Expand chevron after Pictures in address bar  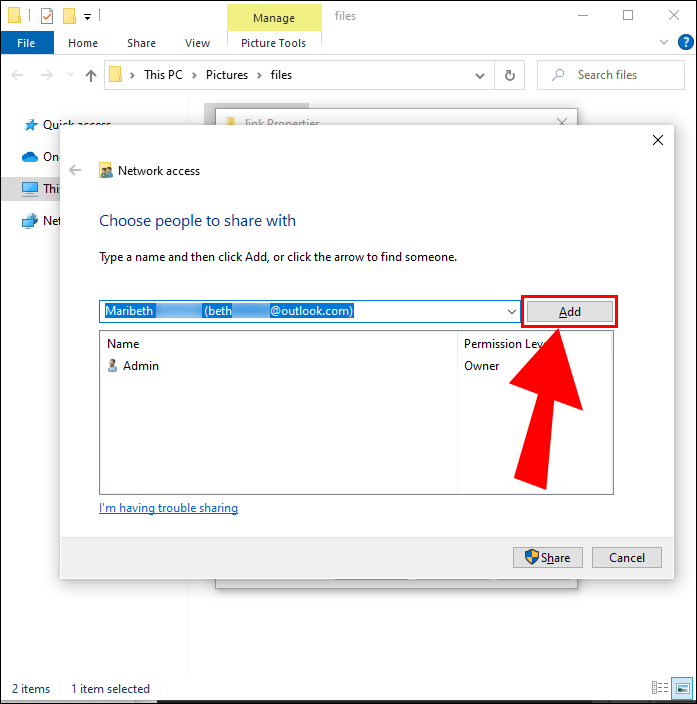pos(259,75)
